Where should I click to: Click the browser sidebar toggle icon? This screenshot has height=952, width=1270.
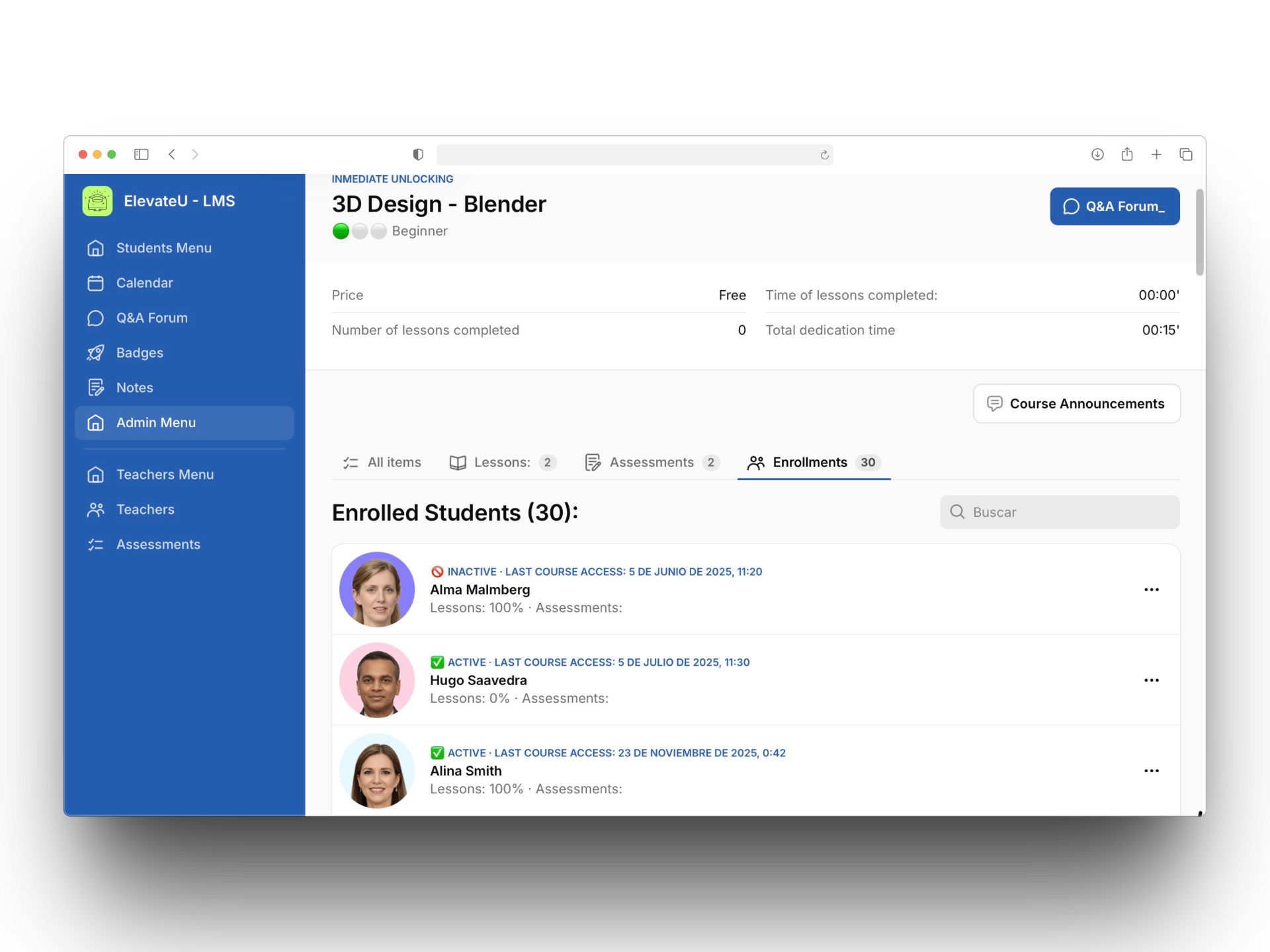[x=141, y=155]
